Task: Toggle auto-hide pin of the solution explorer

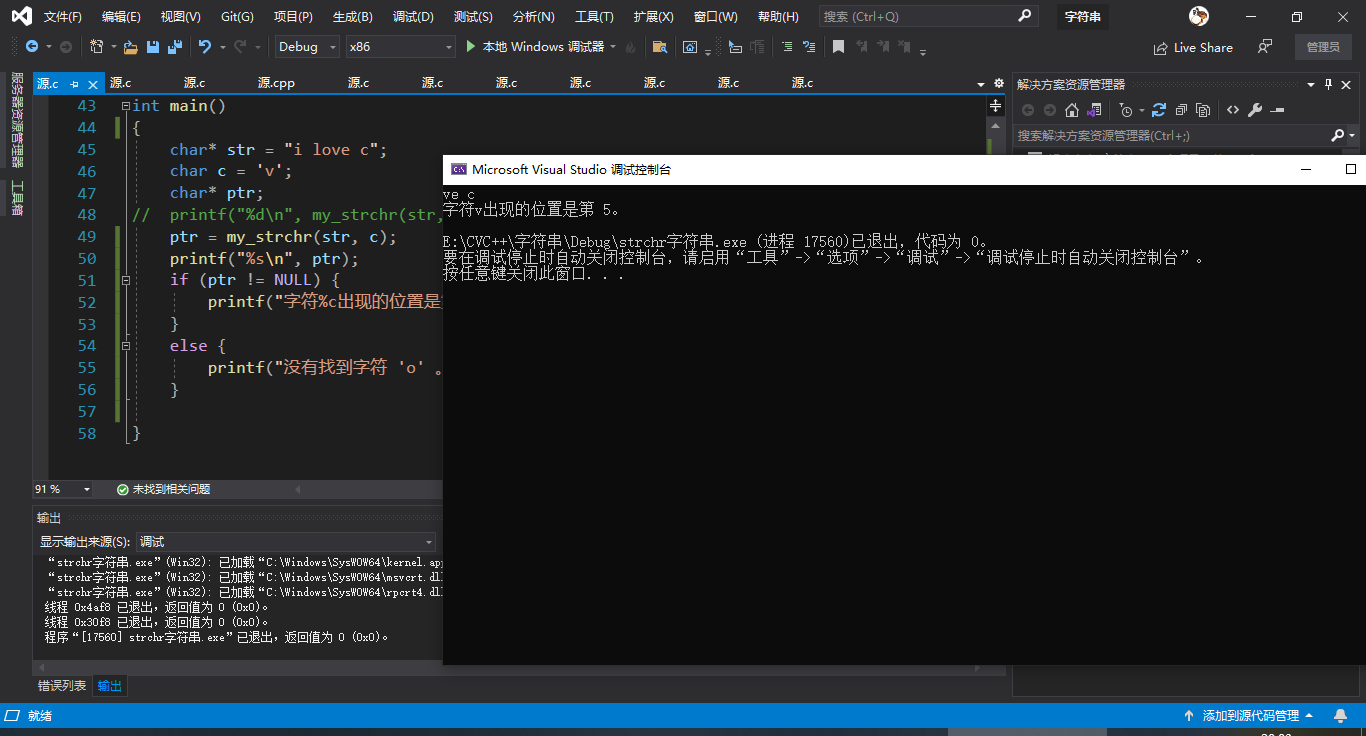Action: tap(1328, 84)
